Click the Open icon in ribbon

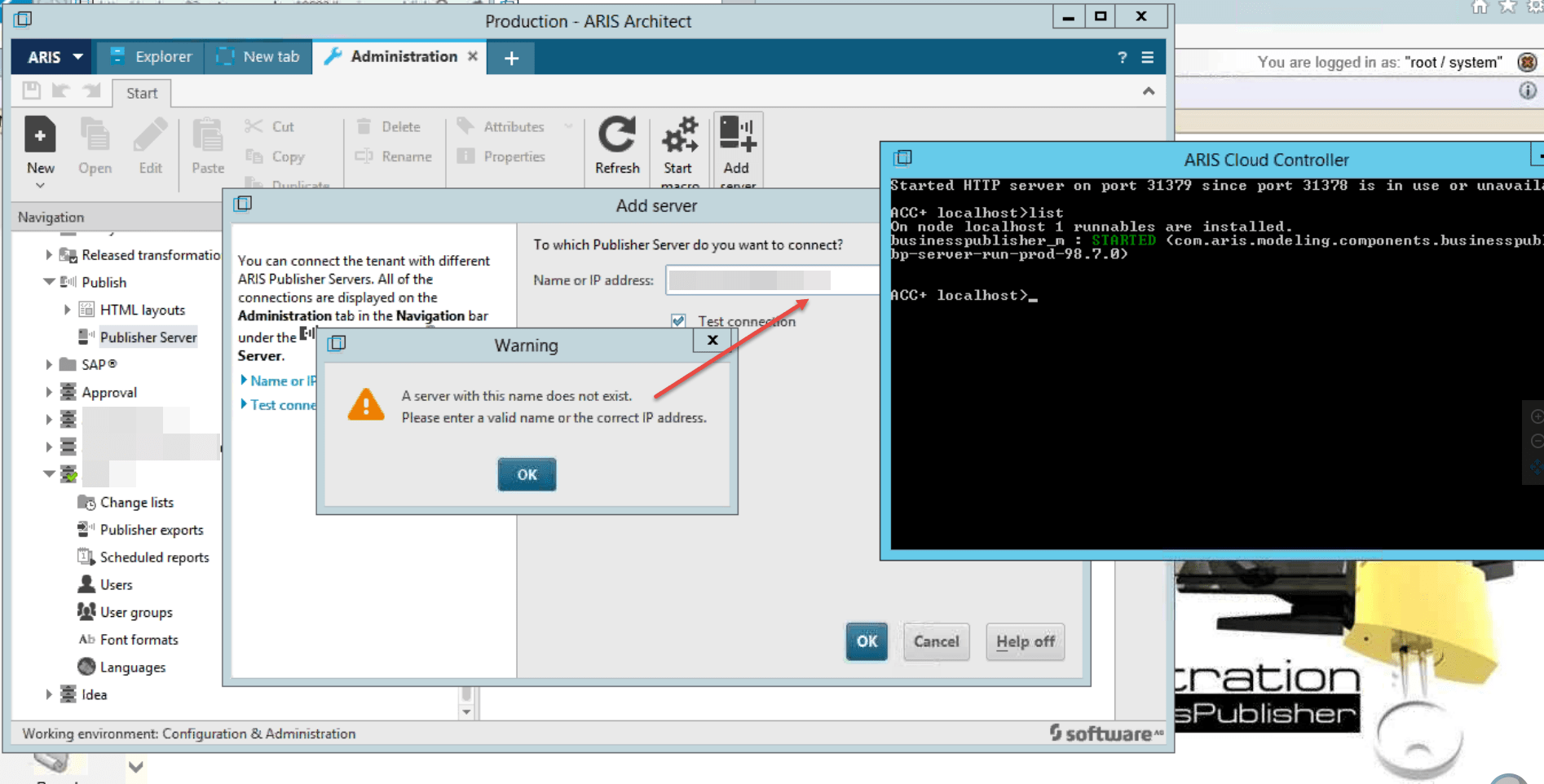coord(95,134)
